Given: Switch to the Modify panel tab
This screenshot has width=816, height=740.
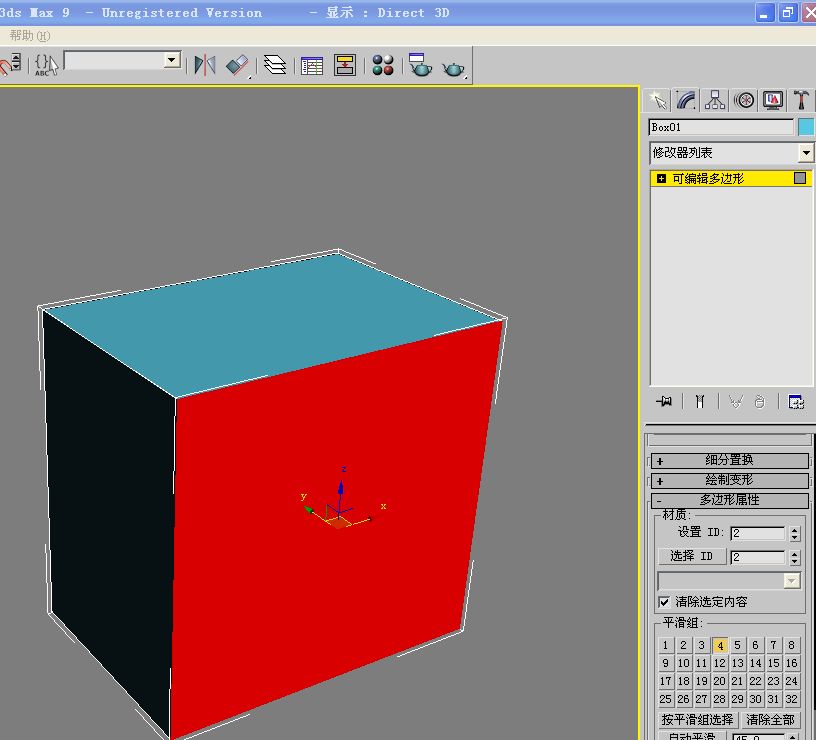Looking at the screenshot, I should 685,100.
